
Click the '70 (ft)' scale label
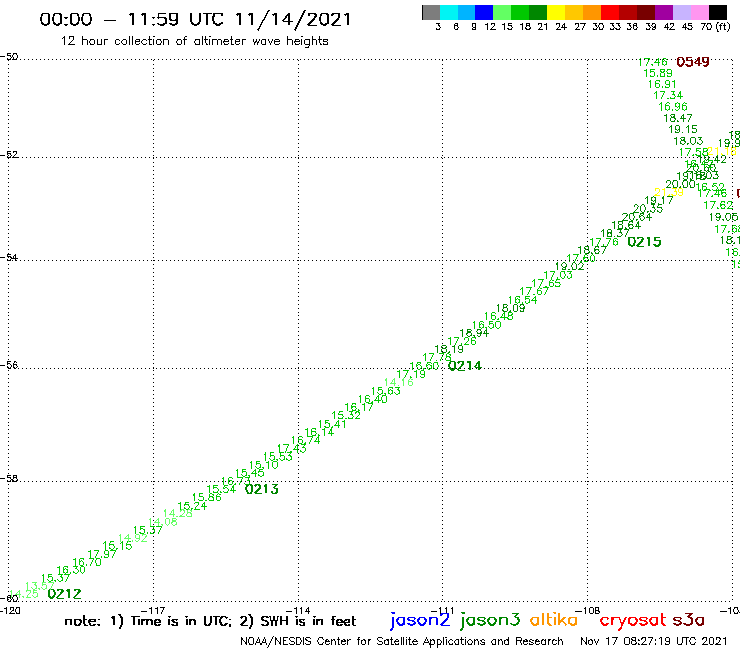pyautogui.click(x=715, y=26)
